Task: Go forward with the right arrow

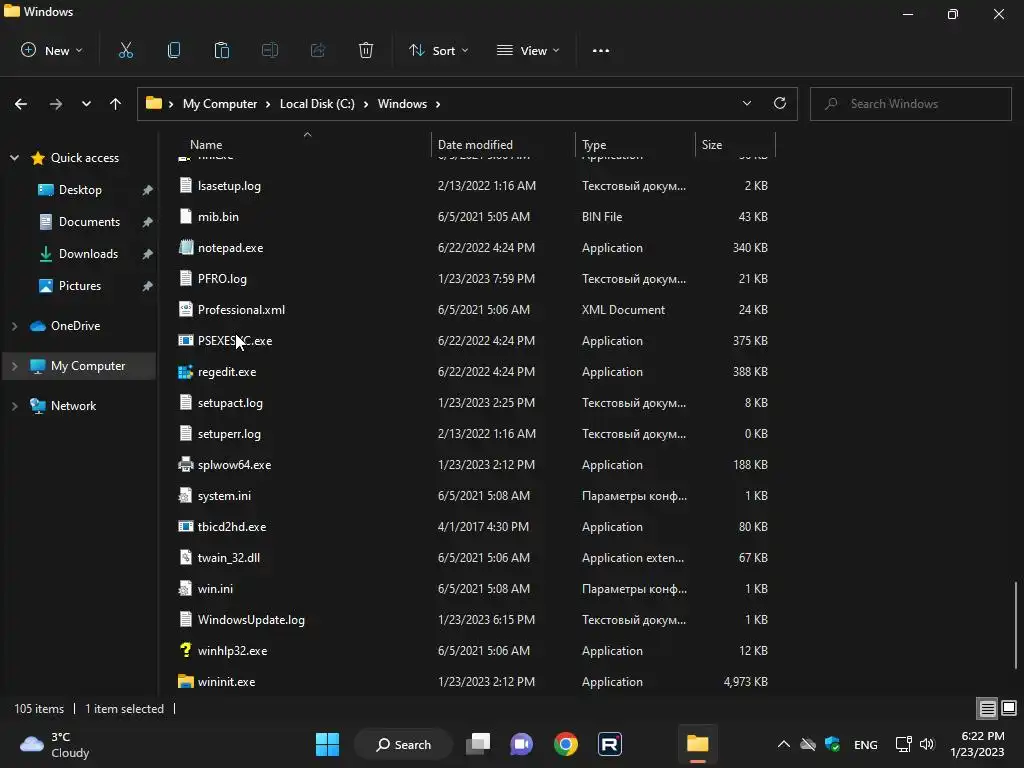Action: pyautogui.click(x=56, y=104)
